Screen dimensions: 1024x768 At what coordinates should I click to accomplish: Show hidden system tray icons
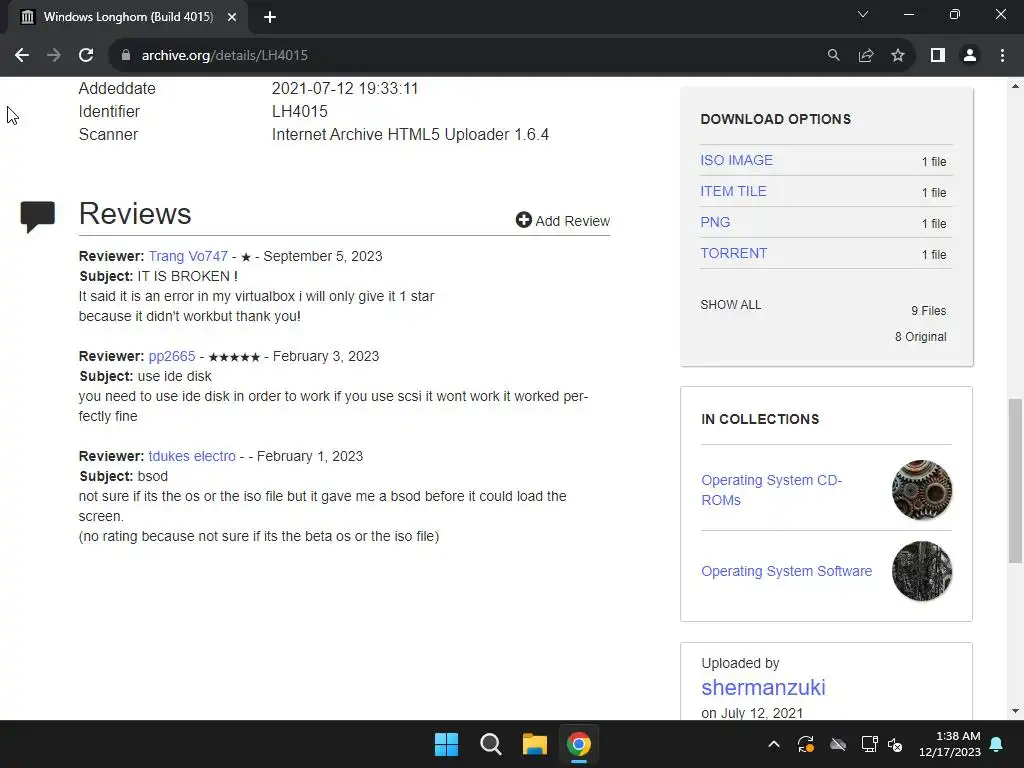[774, 744]
